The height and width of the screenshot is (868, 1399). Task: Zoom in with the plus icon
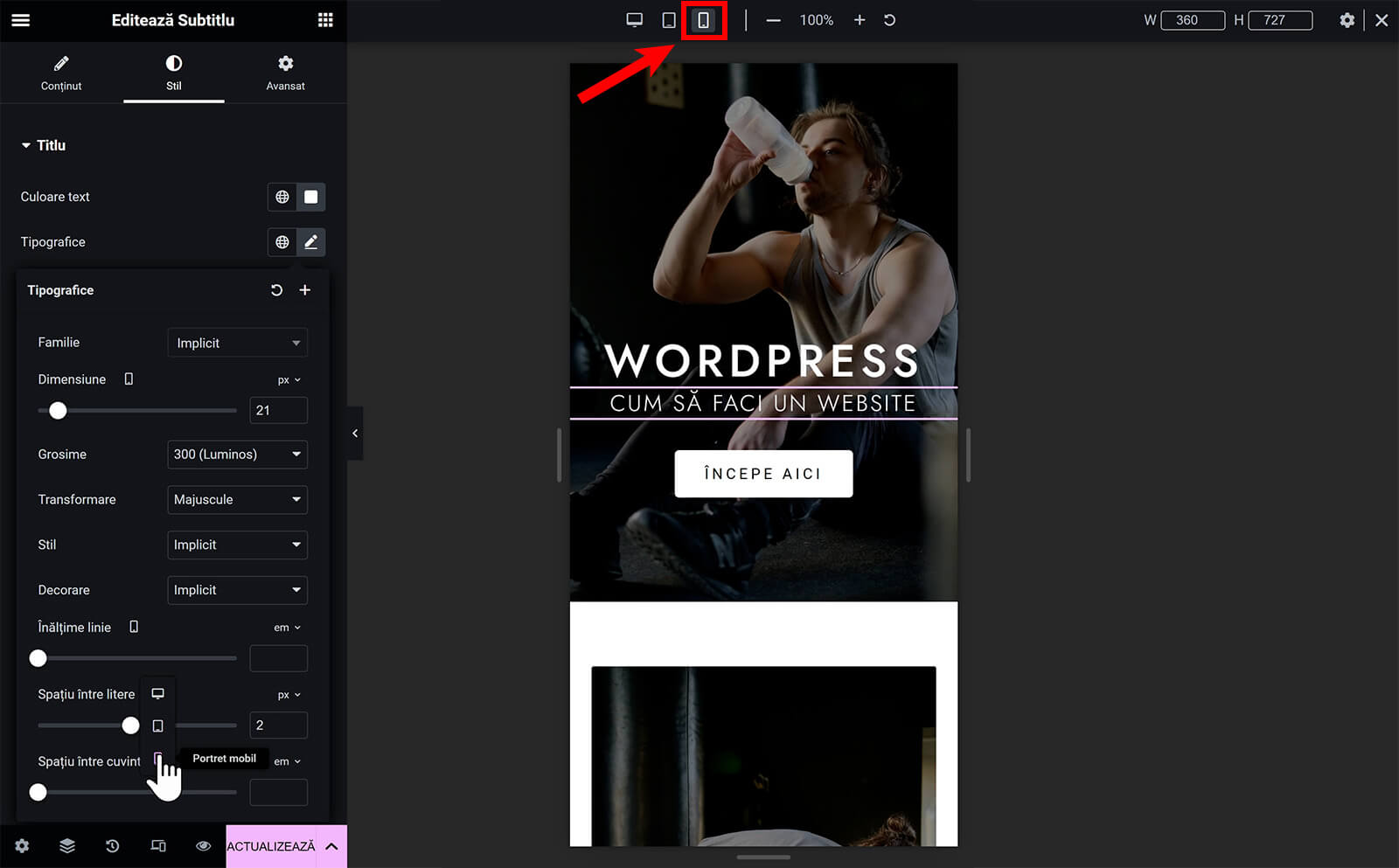[860, 20]
